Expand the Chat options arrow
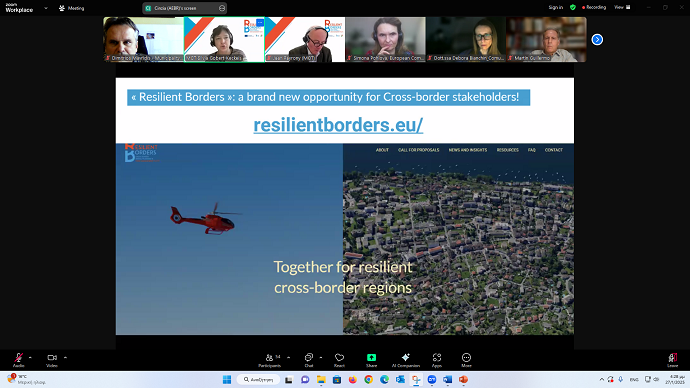Screen dimensions: 690x388 [x=321, y=358]
